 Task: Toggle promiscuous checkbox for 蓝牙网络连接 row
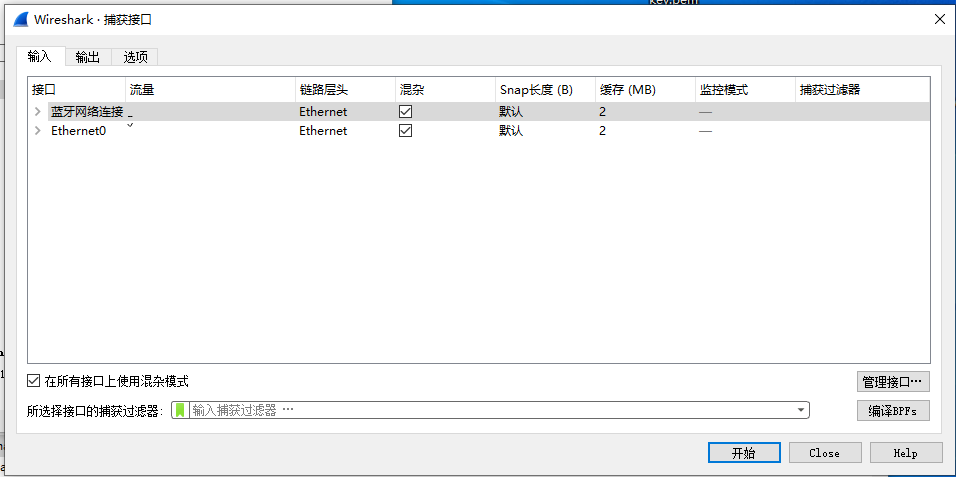(405, 112)
